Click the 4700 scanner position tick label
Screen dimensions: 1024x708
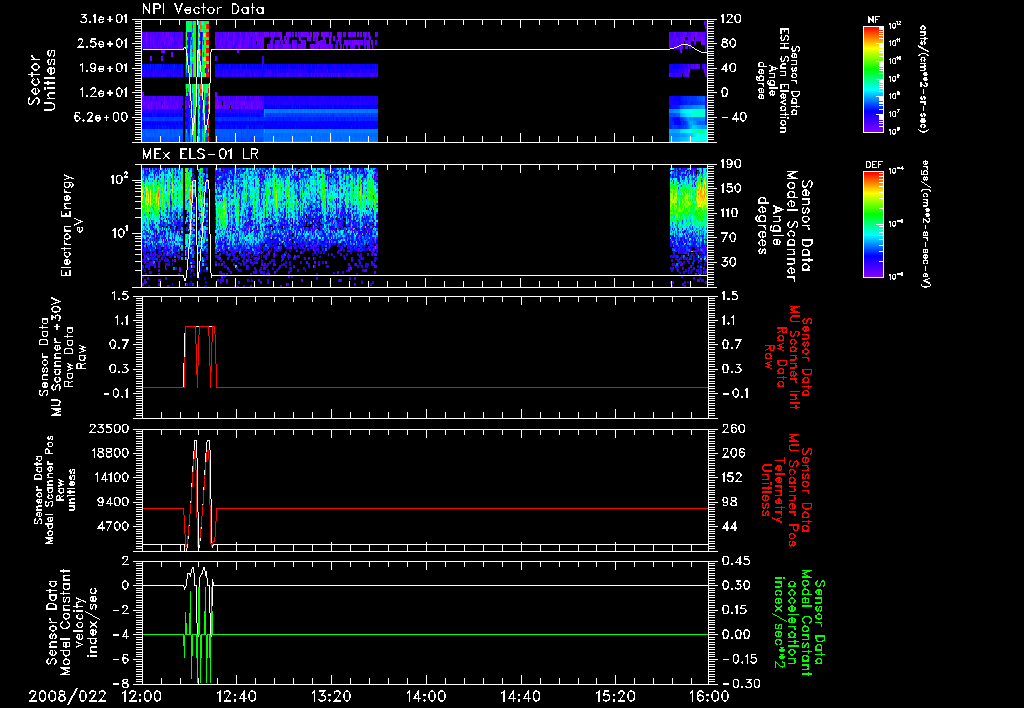point(113,526)
